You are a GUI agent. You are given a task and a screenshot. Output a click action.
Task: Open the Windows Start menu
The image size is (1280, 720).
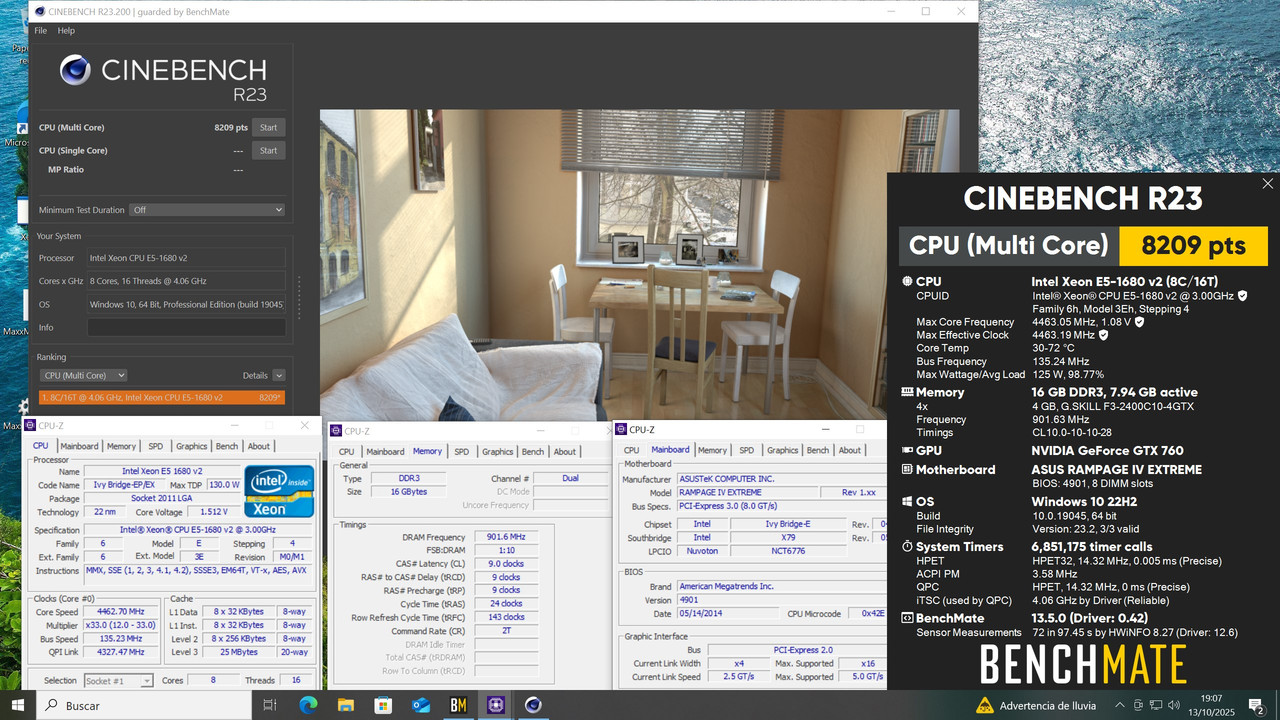coord(18,705)
